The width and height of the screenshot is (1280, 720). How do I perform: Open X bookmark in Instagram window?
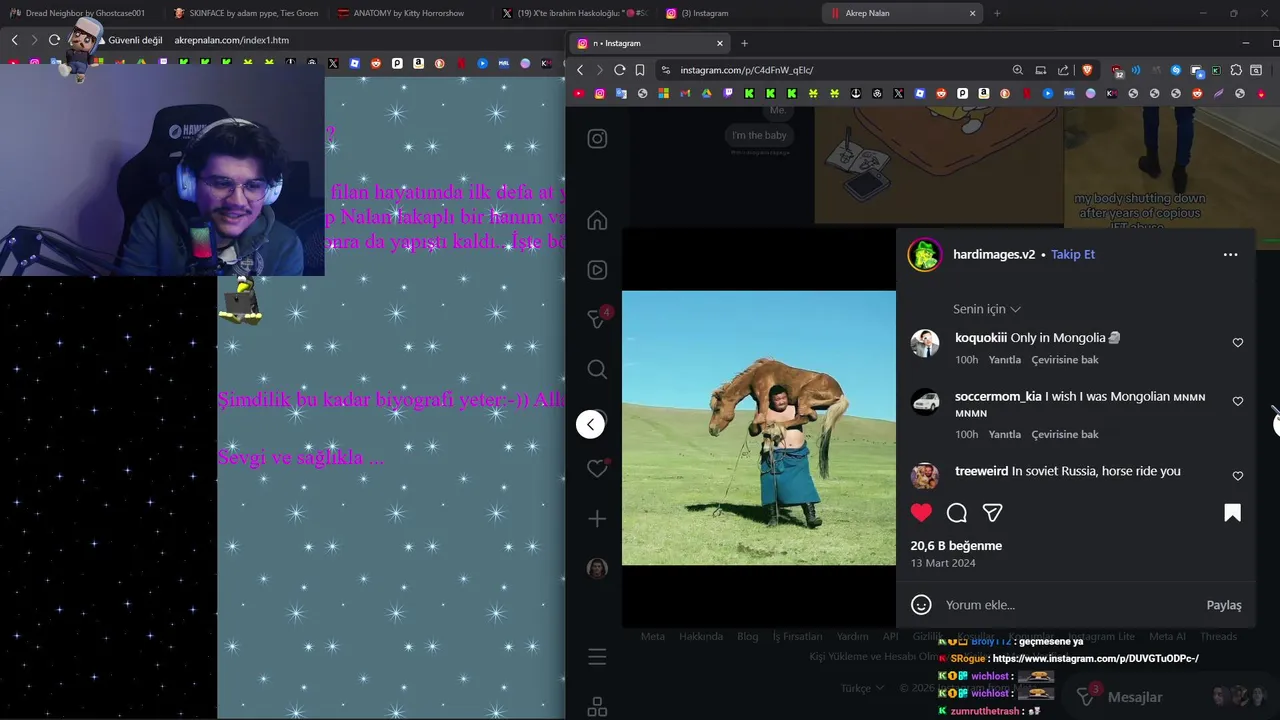click(x=898, y=93)
